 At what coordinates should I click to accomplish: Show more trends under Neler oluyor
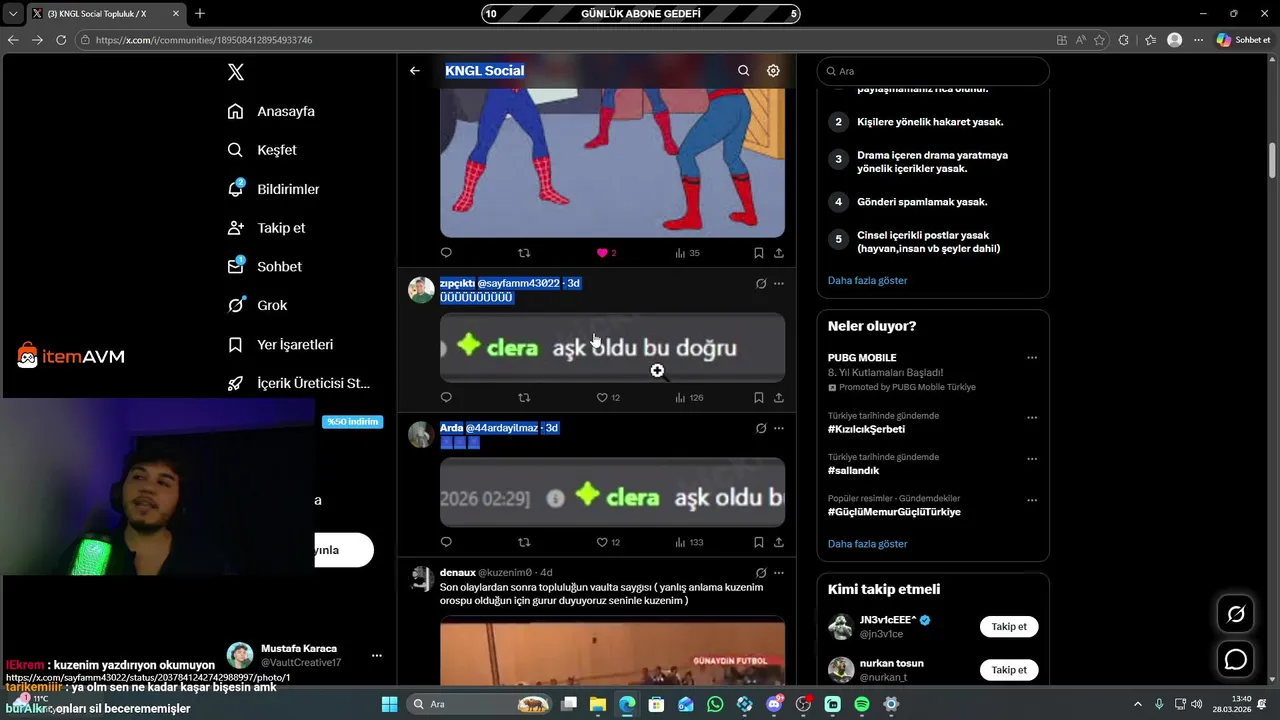pyautogui.click(x=867, y=544)
